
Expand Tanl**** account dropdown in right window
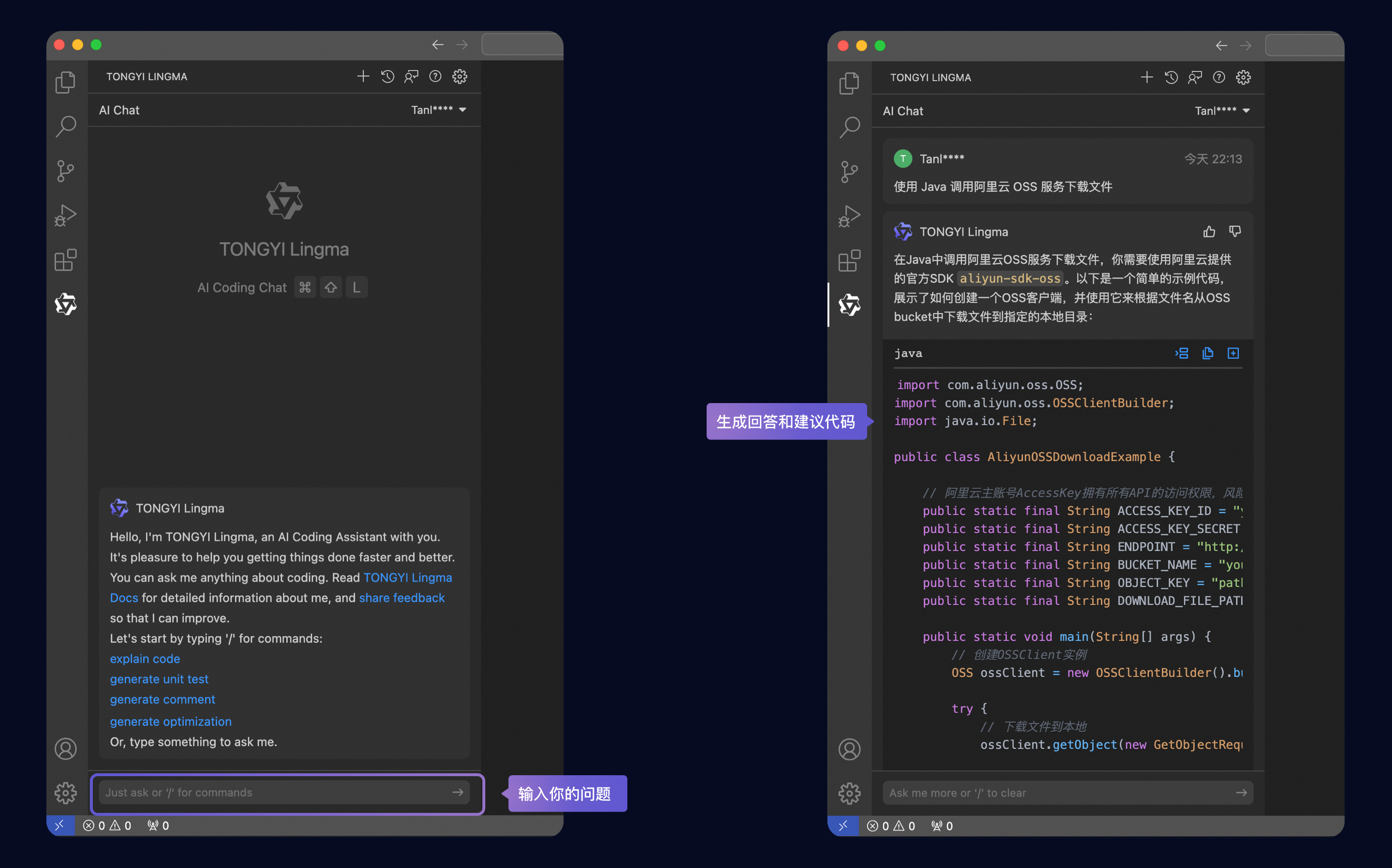[x=1222, y=110]
